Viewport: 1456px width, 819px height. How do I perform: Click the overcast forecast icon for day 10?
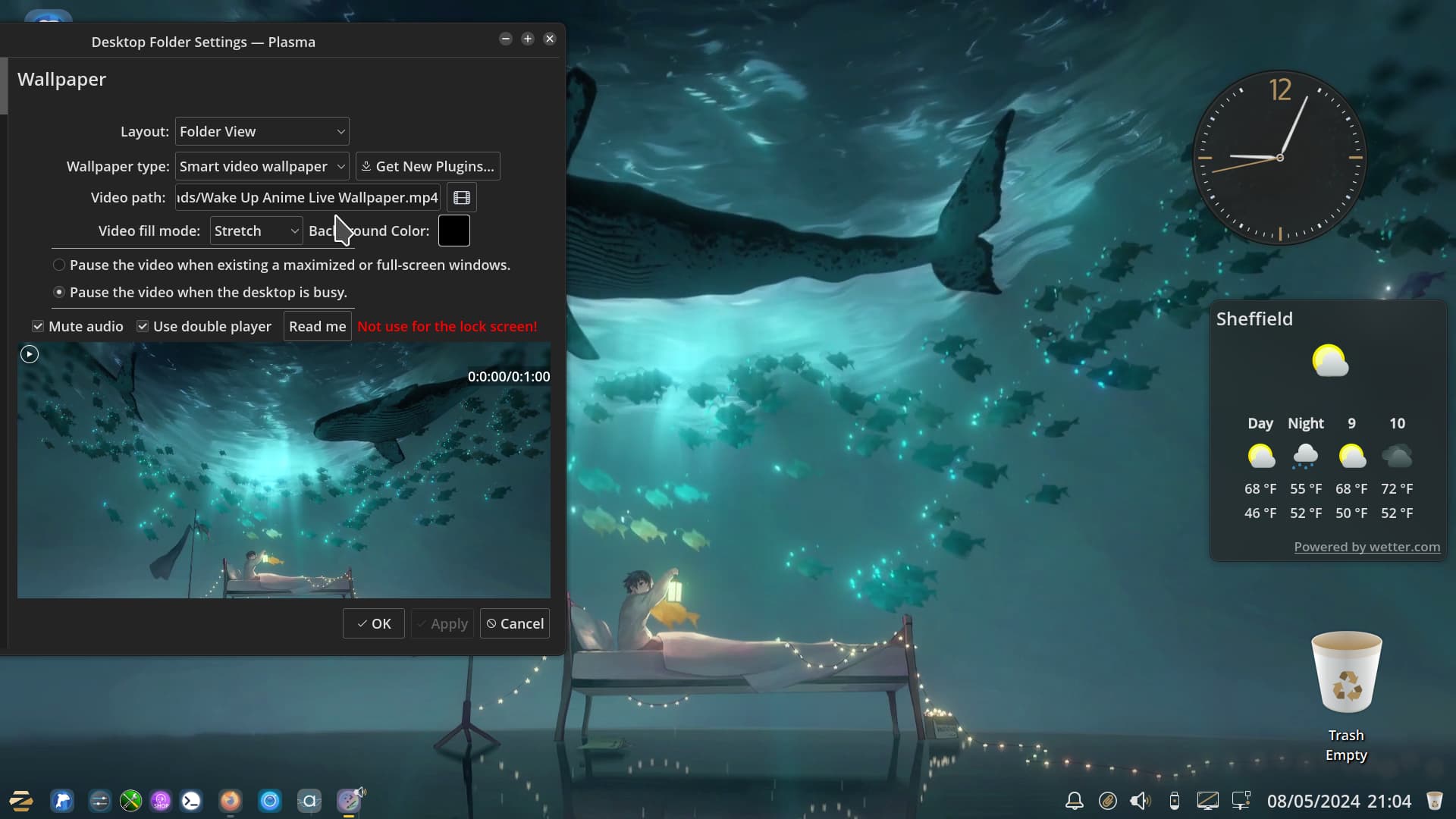pos(1397,456)
